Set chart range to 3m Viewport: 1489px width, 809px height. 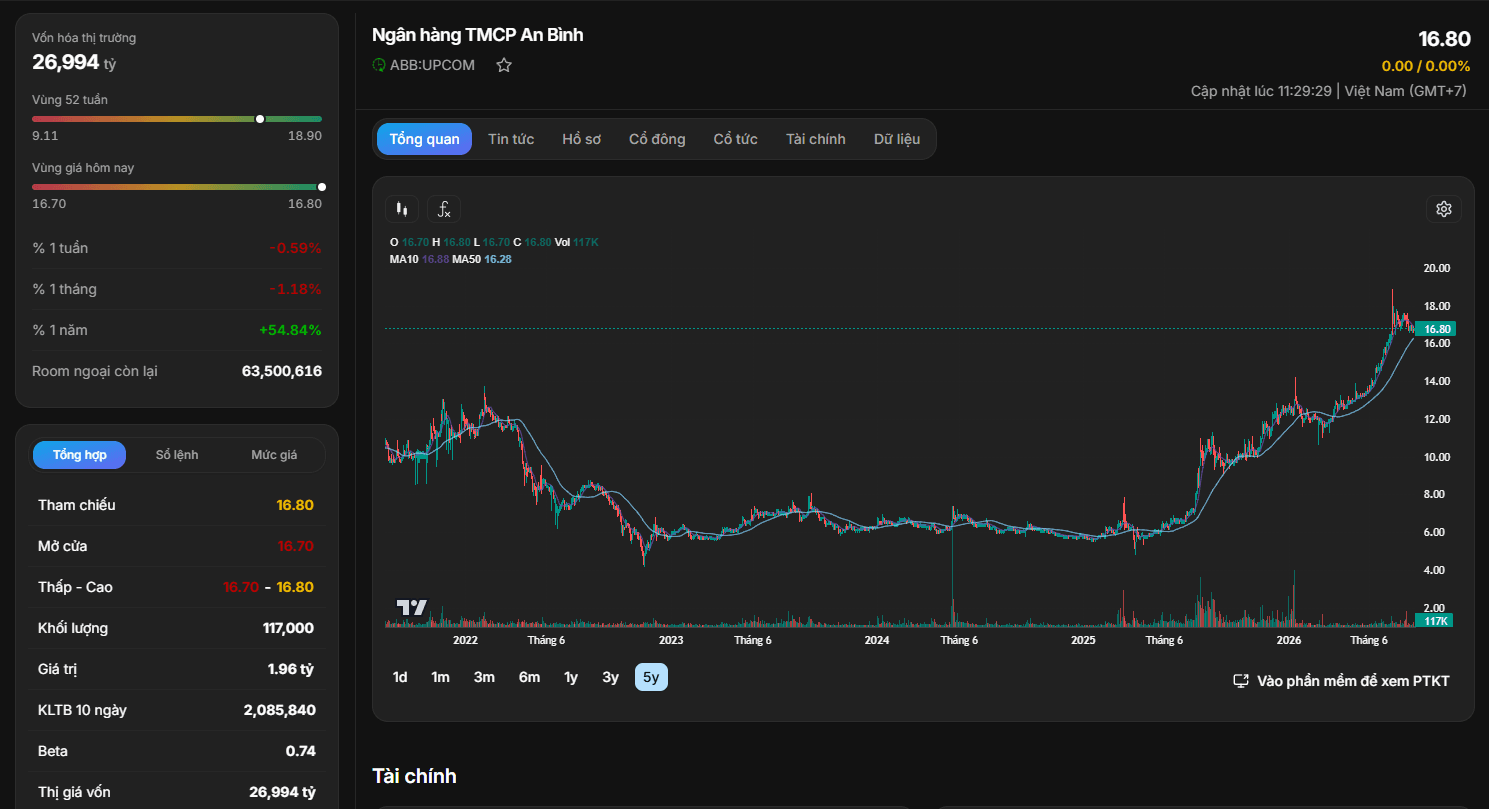484,677
